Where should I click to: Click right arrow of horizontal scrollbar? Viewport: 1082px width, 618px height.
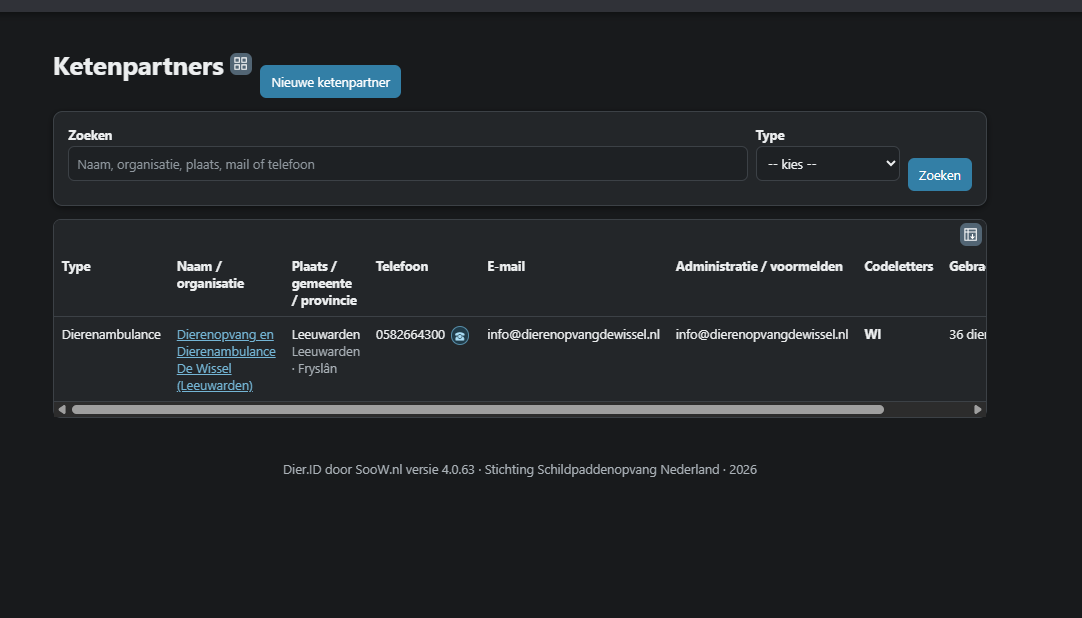pos(978,410)
